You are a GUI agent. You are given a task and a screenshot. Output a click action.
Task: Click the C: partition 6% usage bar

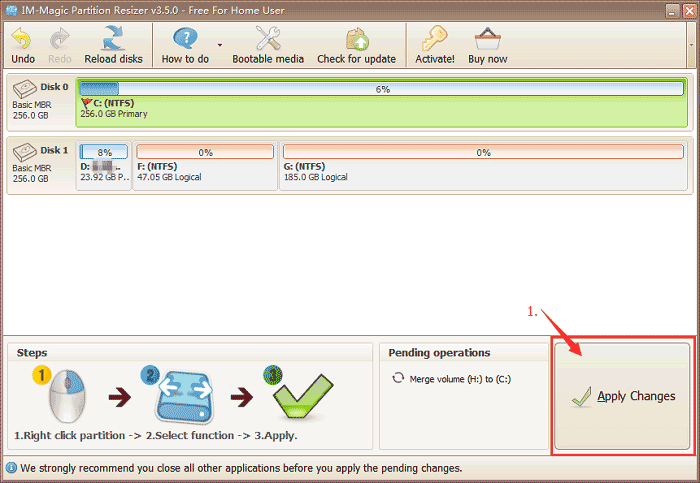point(382,89)
